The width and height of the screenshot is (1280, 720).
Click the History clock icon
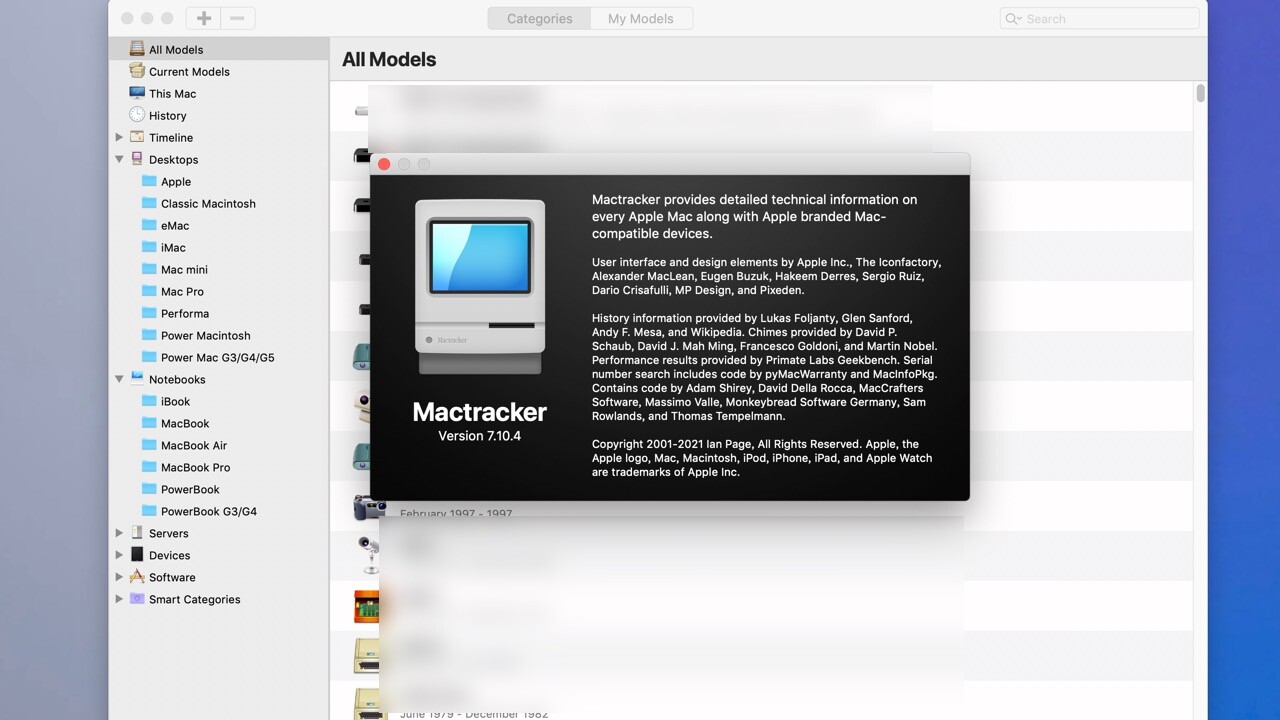(x=137, y=115)
